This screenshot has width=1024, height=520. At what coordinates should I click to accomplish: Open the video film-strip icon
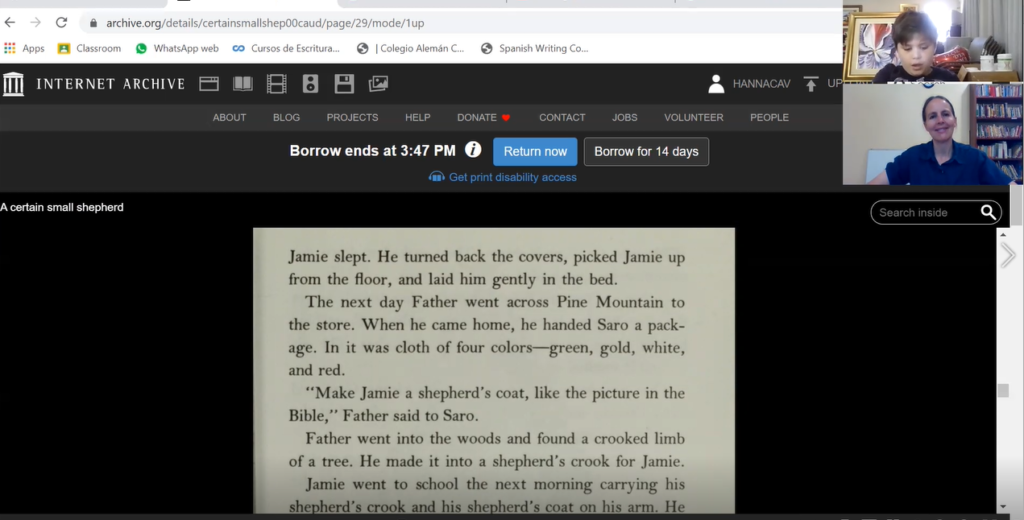pos(277,84)
